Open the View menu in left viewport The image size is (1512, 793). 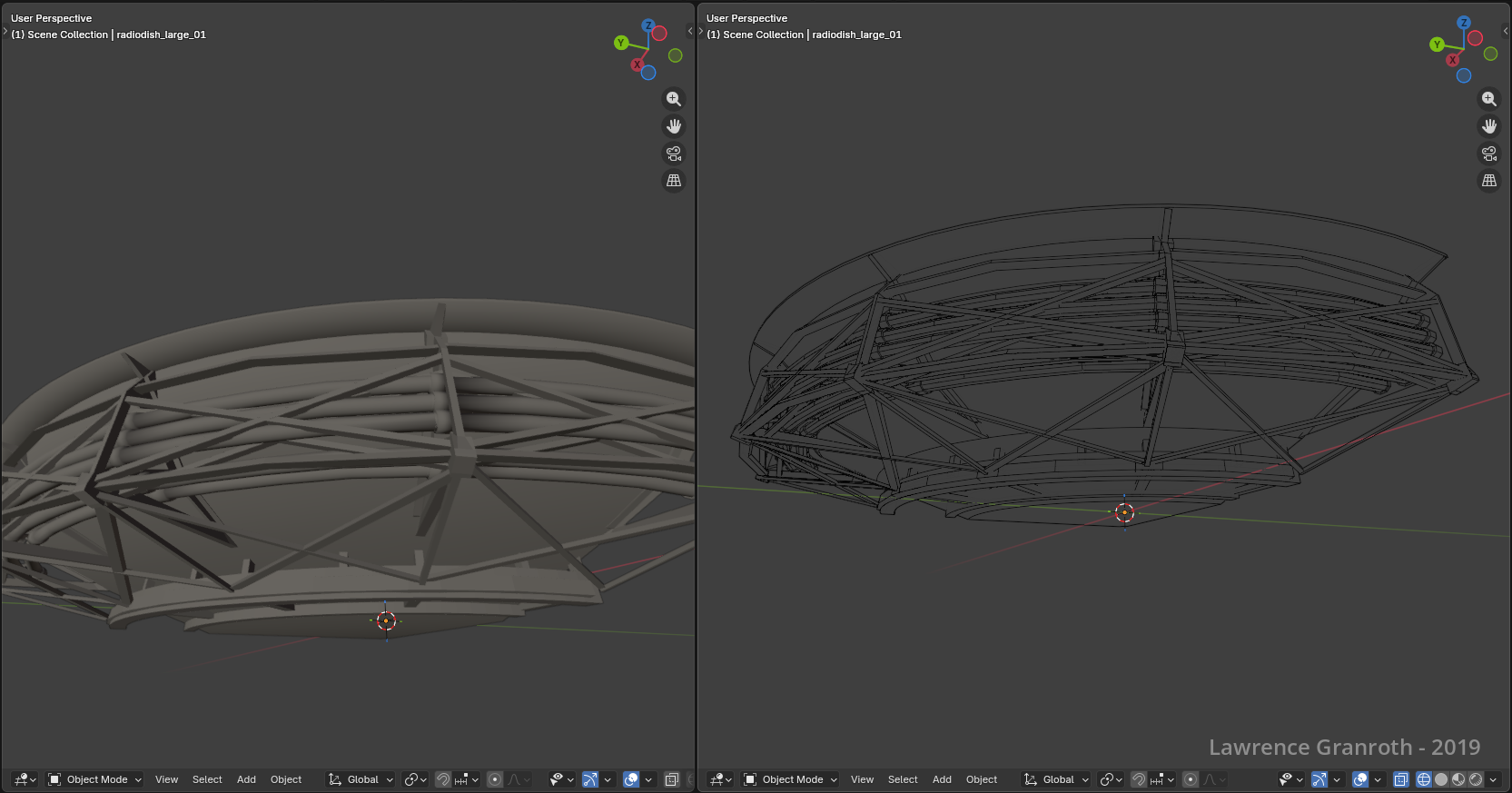166,779
